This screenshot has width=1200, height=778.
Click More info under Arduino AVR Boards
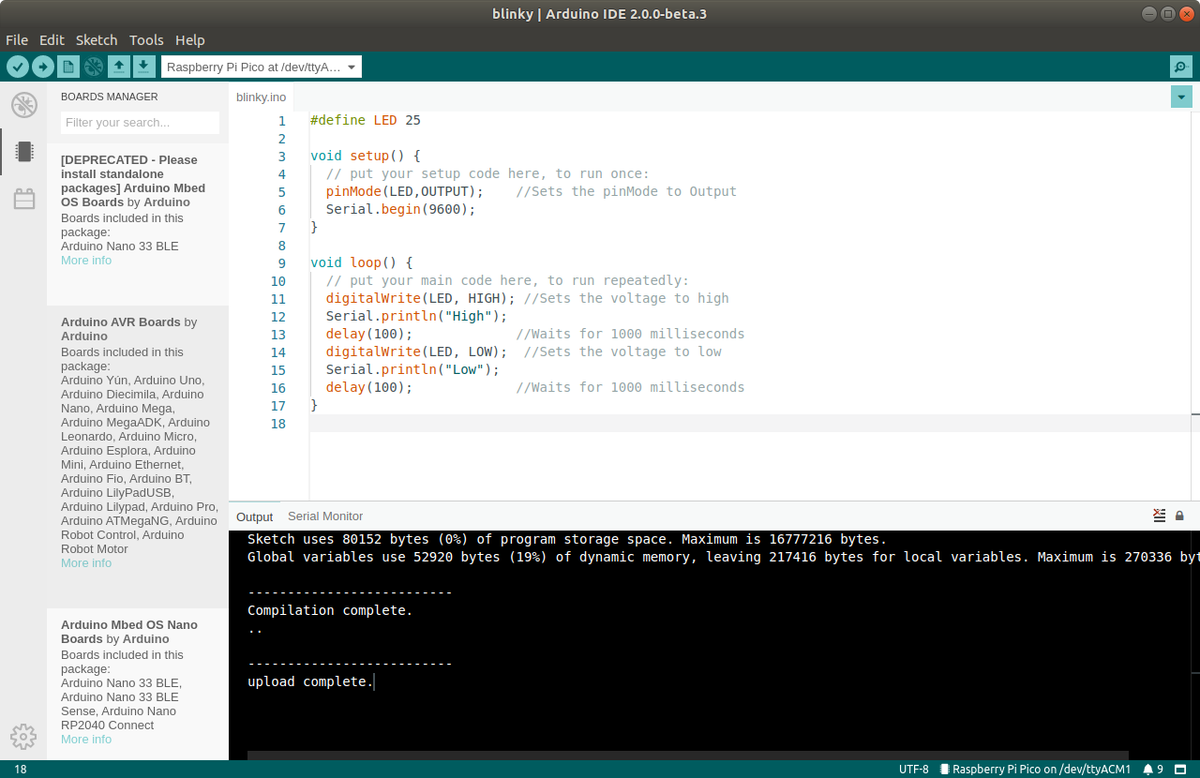[x=86, y=562]
